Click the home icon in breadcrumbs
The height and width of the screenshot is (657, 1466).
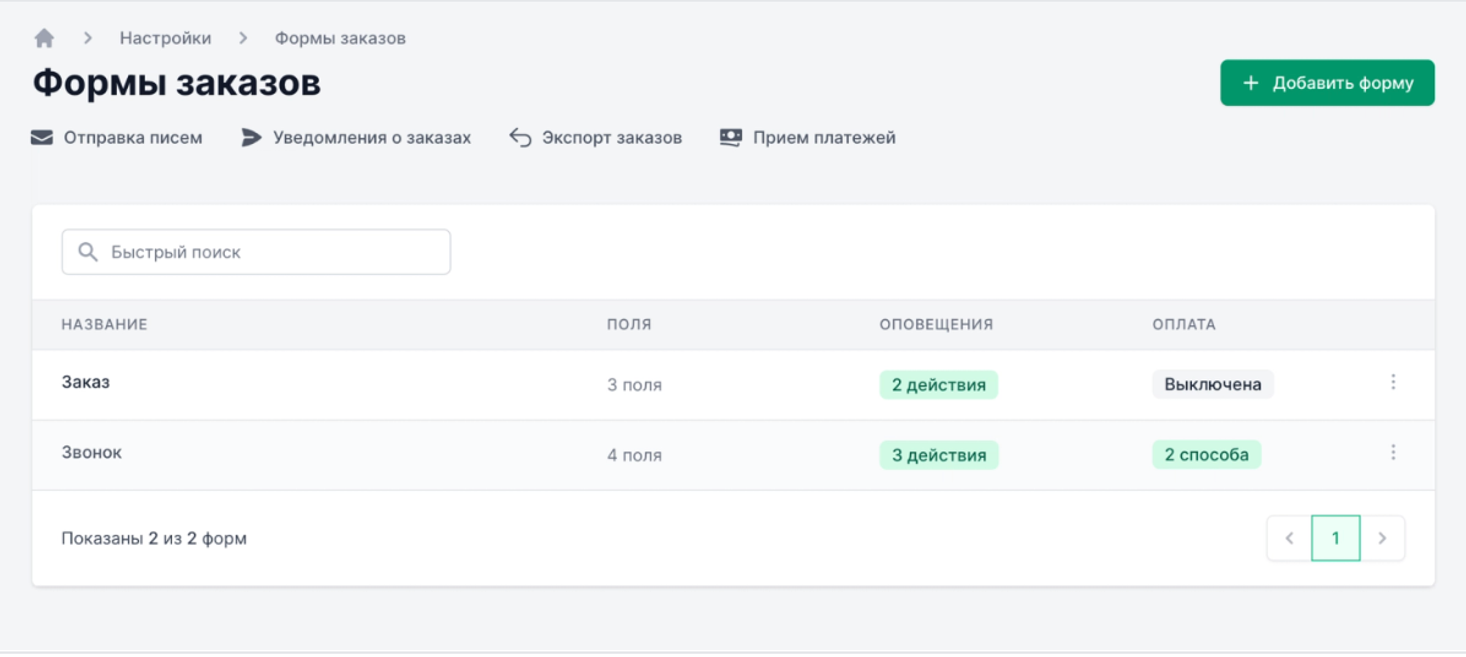click(44, 38)
